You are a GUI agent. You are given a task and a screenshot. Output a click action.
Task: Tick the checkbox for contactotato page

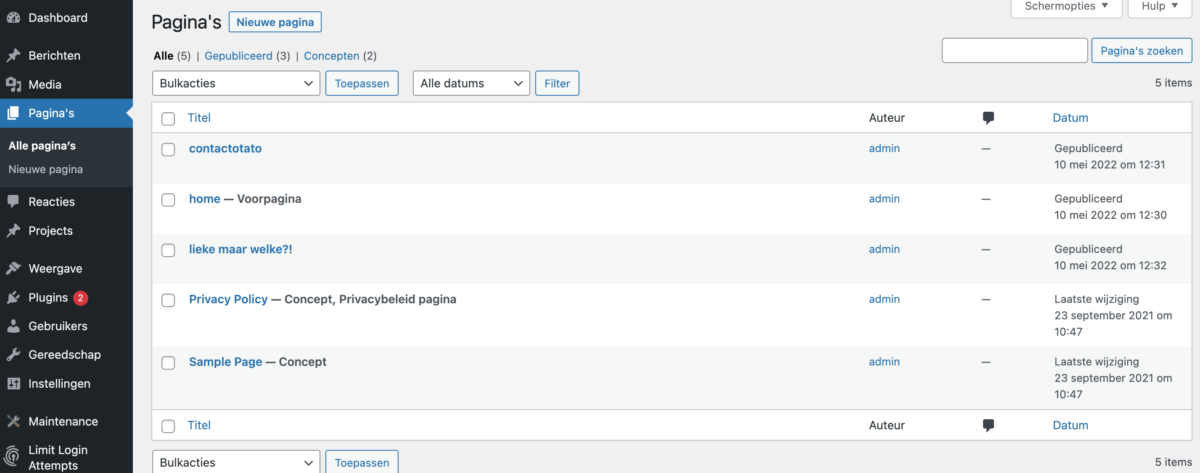tap(168, 149)
